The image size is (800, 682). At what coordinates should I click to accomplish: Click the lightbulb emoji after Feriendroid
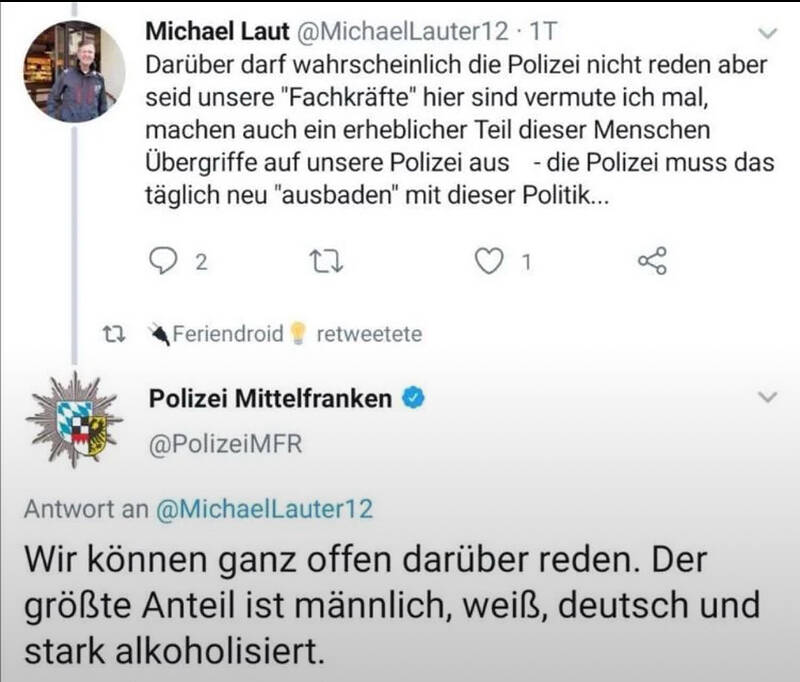tap(297, 333)
